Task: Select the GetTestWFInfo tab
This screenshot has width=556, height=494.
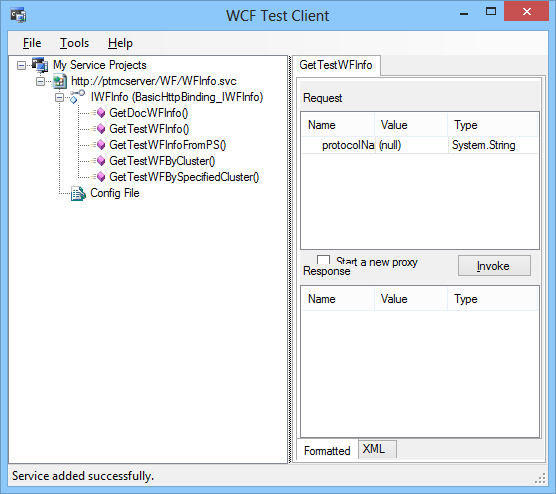Action: tap(336, 65)
